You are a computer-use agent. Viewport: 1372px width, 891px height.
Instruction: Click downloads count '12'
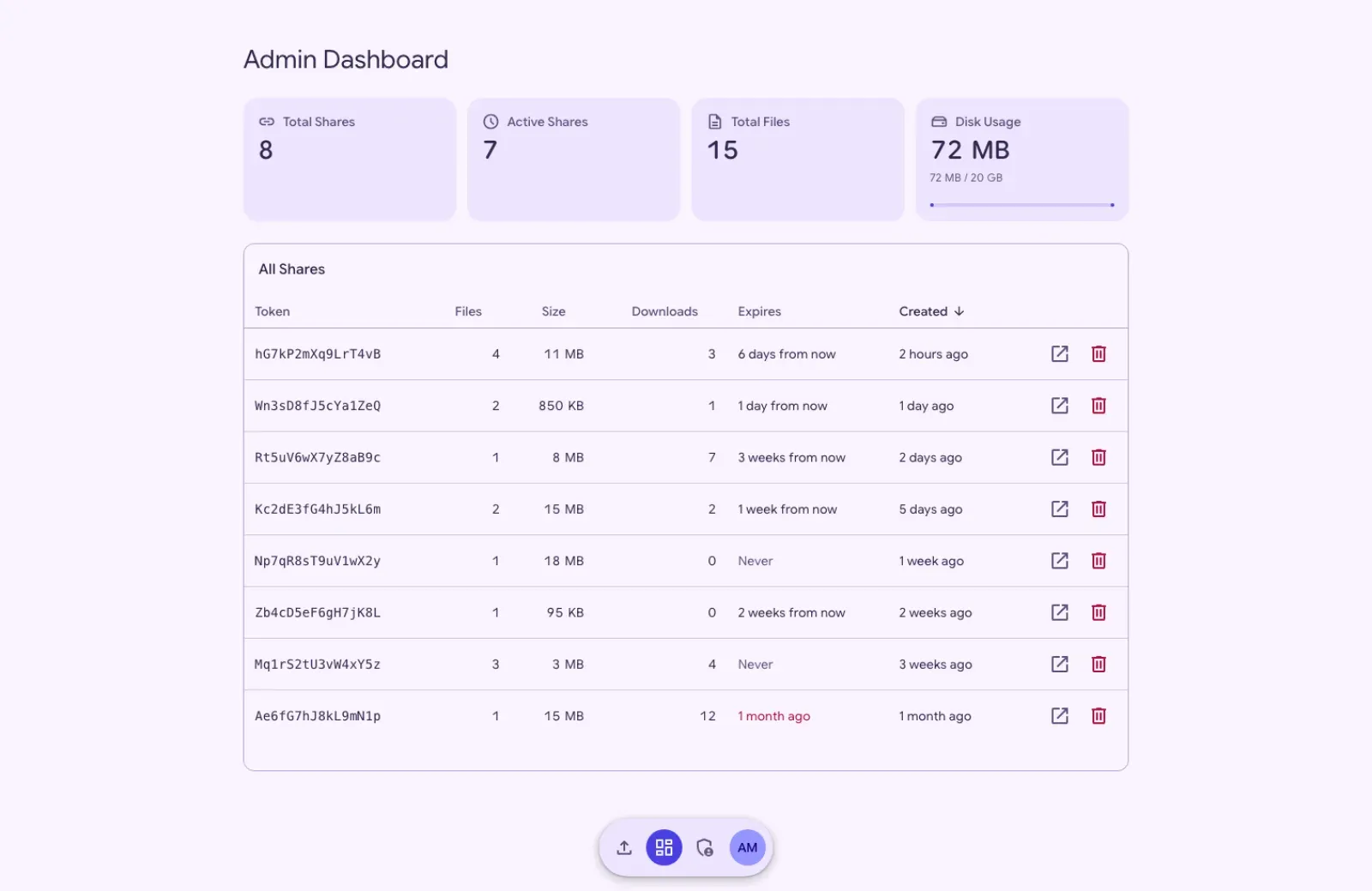point(707,716)
